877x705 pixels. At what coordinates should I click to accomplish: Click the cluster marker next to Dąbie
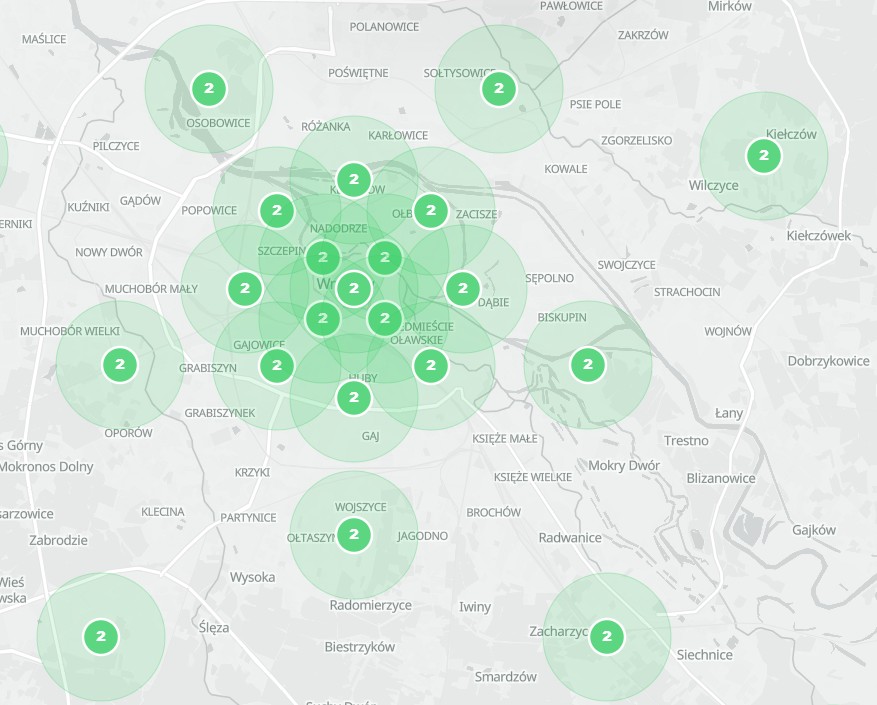tap(461, 289)
